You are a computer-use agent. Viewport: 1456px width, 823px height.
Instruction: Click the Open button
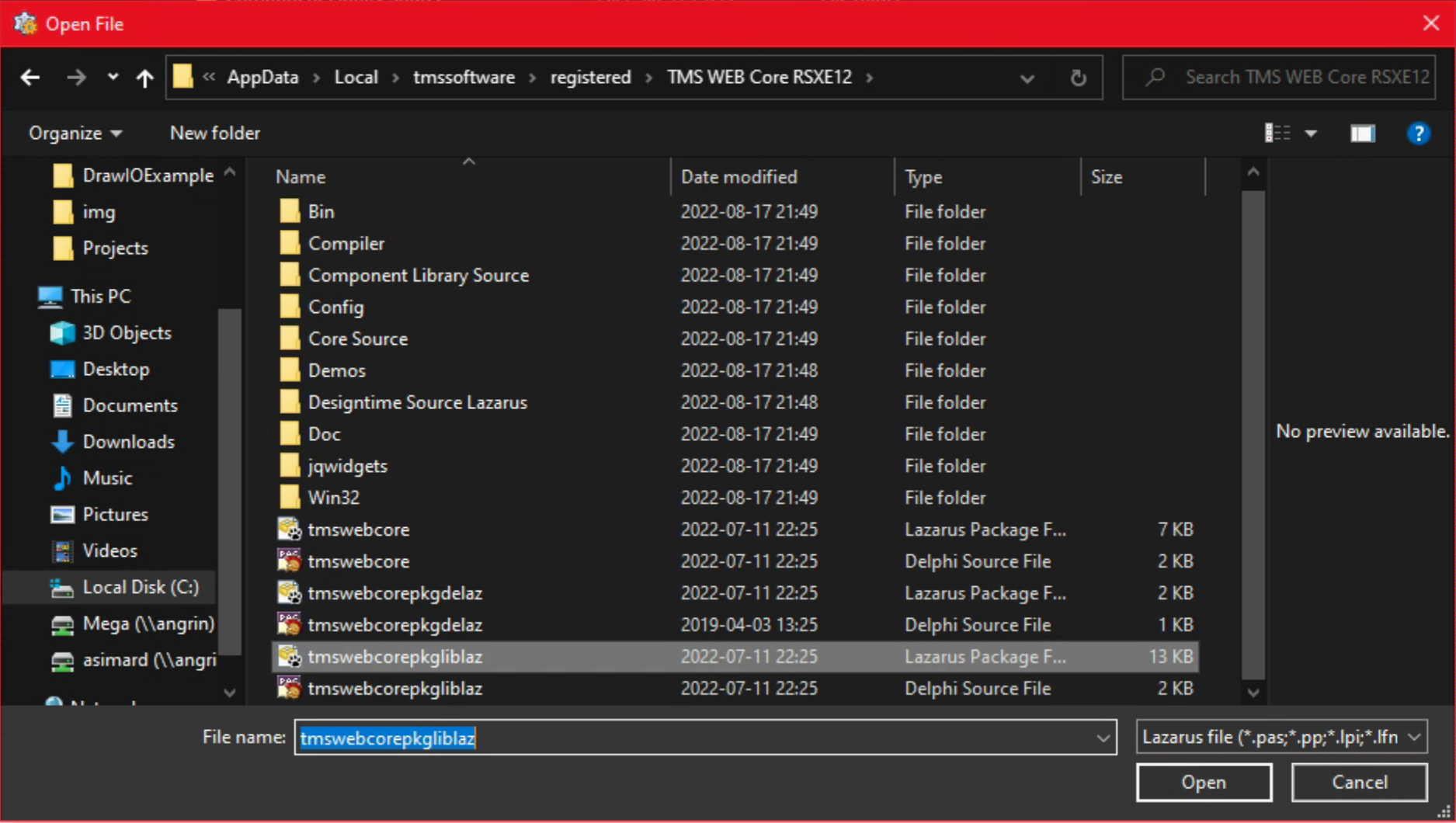point(1204,783)
